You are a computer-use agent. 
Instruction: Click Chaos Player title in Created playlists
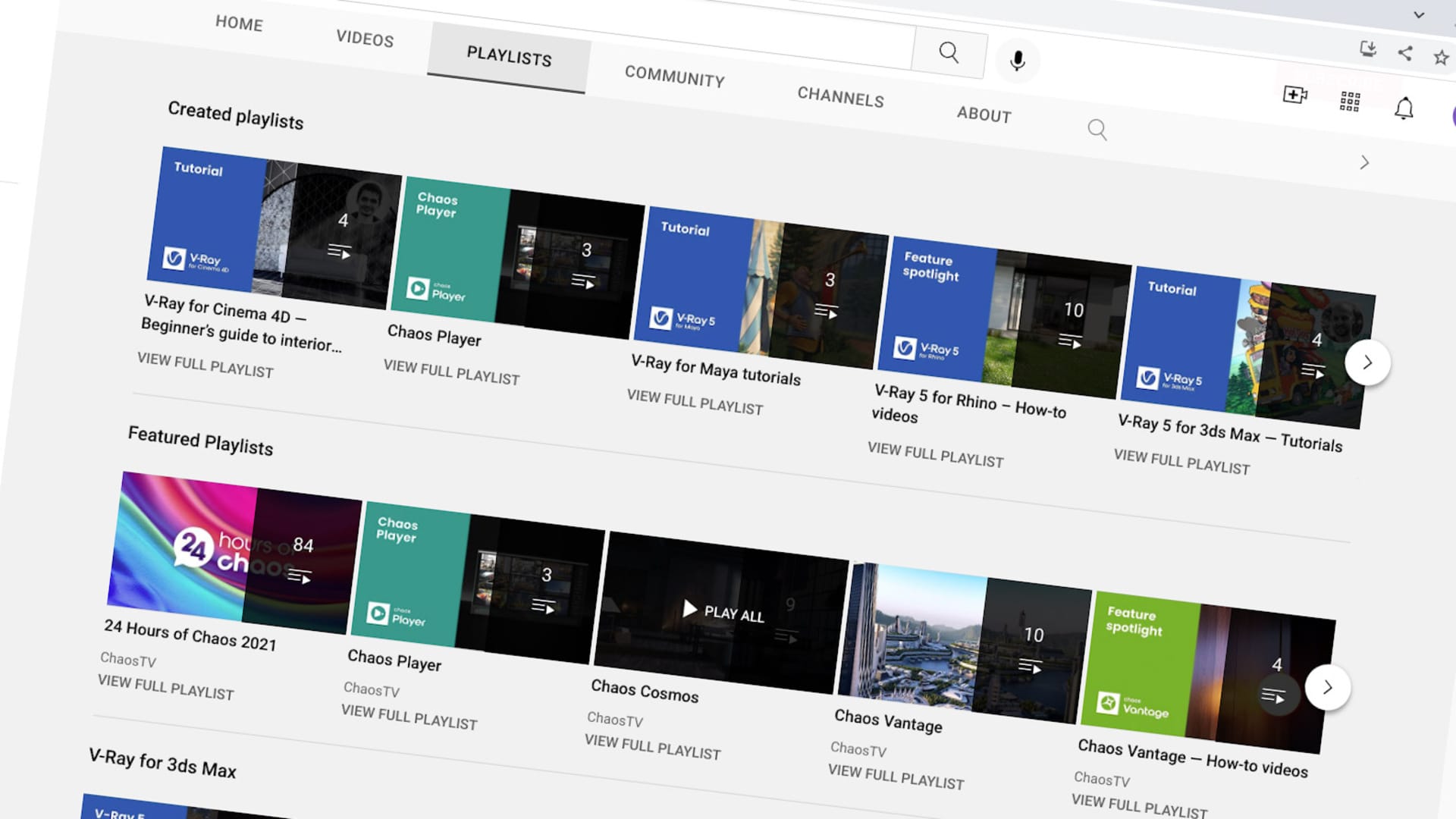[435, 336]
